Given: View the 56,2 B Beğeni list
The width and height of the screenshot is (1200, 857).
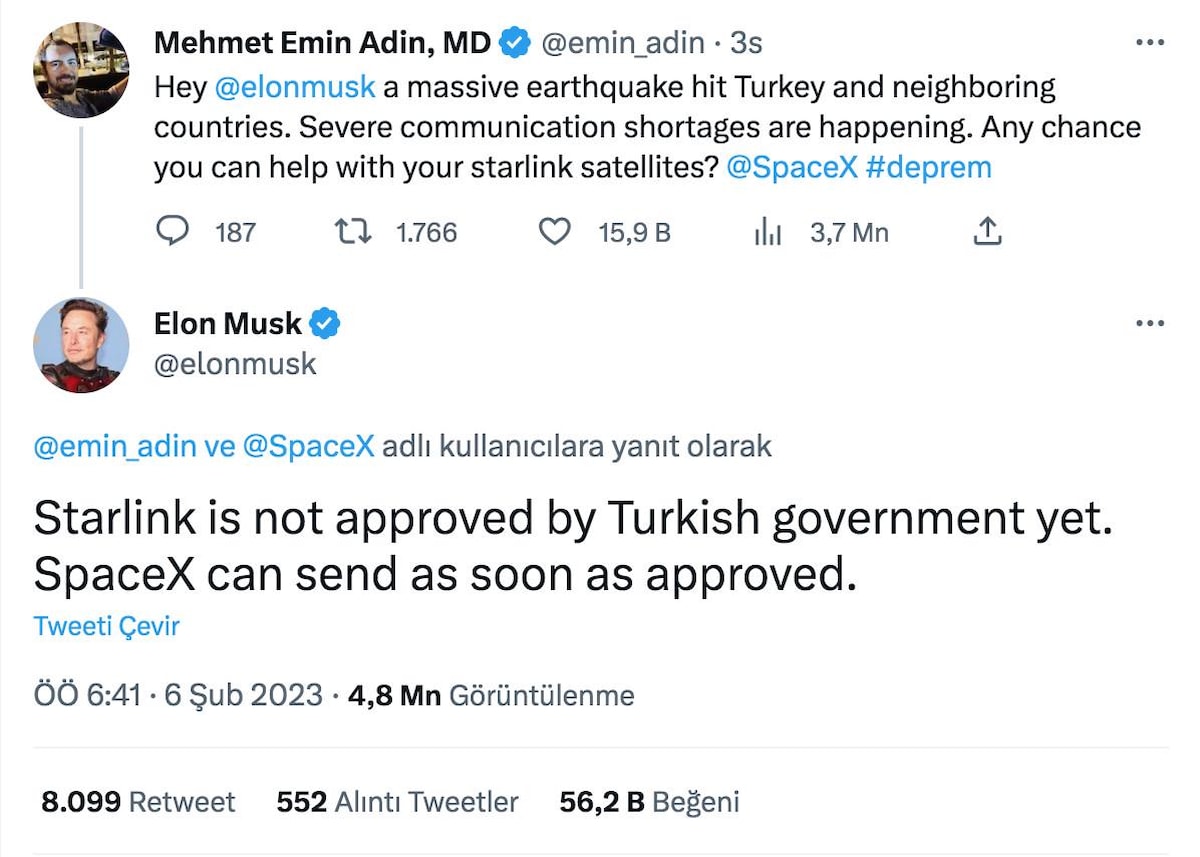Looking at the screenshot, I should tap(649, 801).
